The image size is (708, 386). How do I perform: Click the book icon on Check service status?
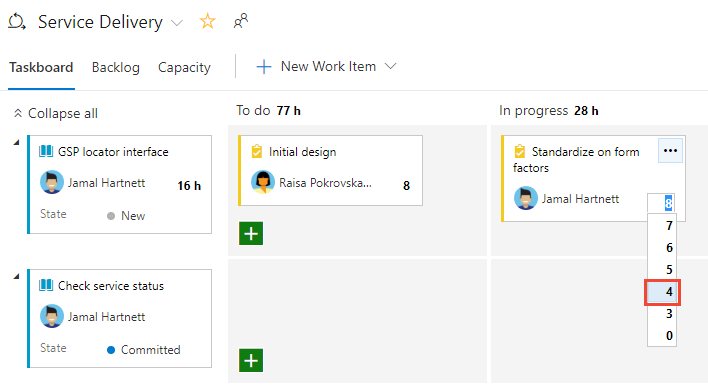[46, 285]
